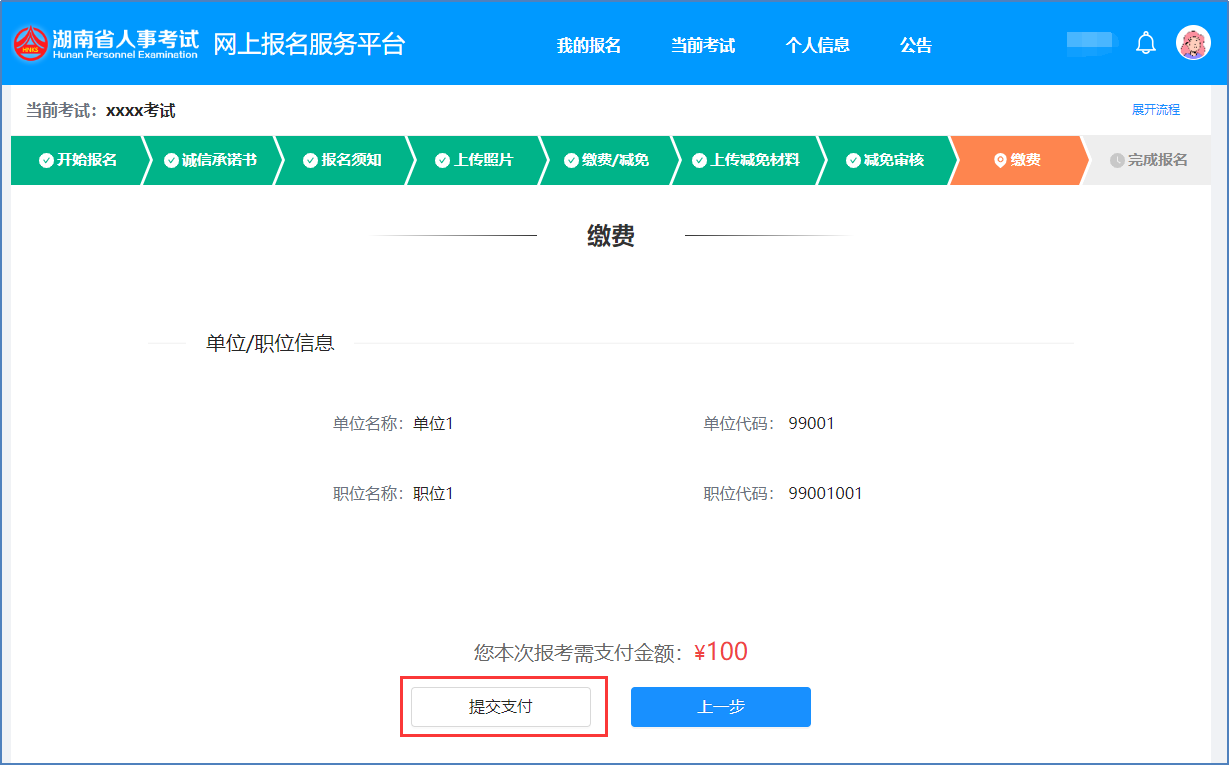Click the checkmark icon on 开始报名 step
This screenshot has width=1229, height=765.
pyautogui.click(x=46, y=161)
